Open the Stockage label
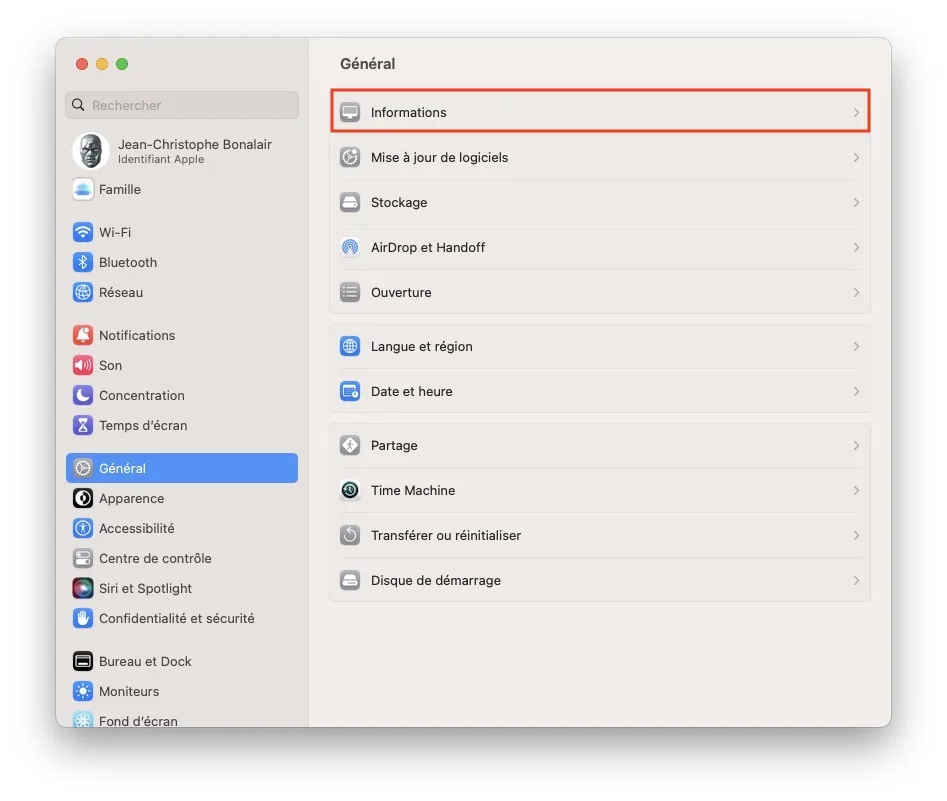 click(x=399, y=202)
